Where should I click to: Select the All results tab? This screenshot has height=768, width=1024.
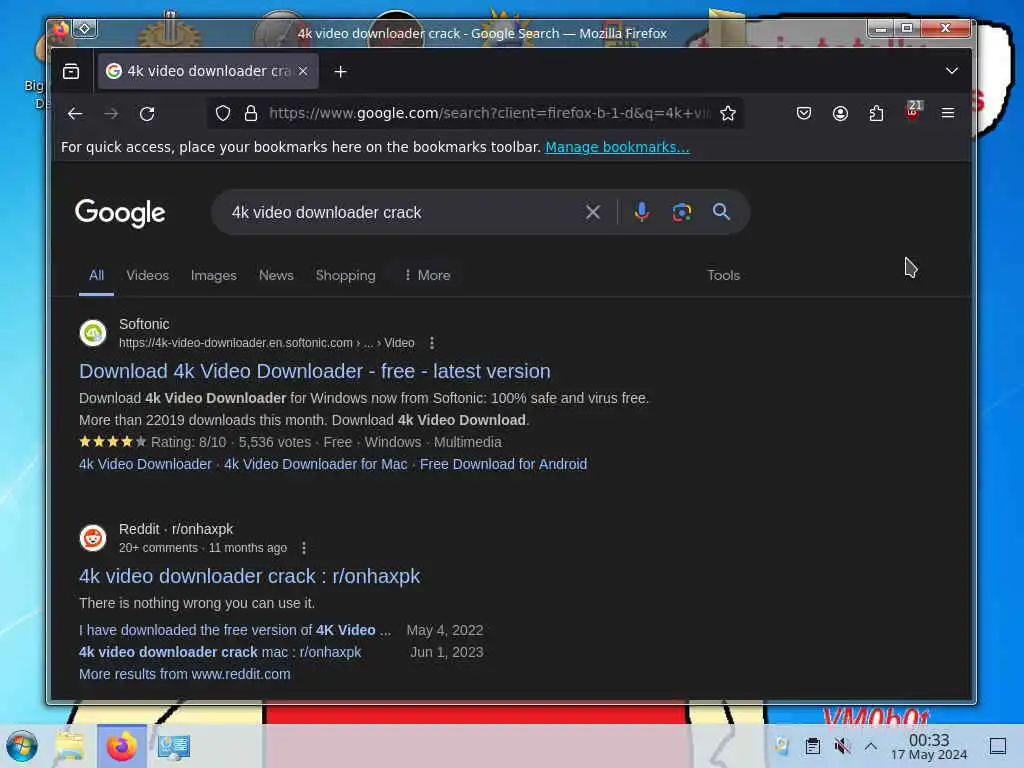click(97, 276)
